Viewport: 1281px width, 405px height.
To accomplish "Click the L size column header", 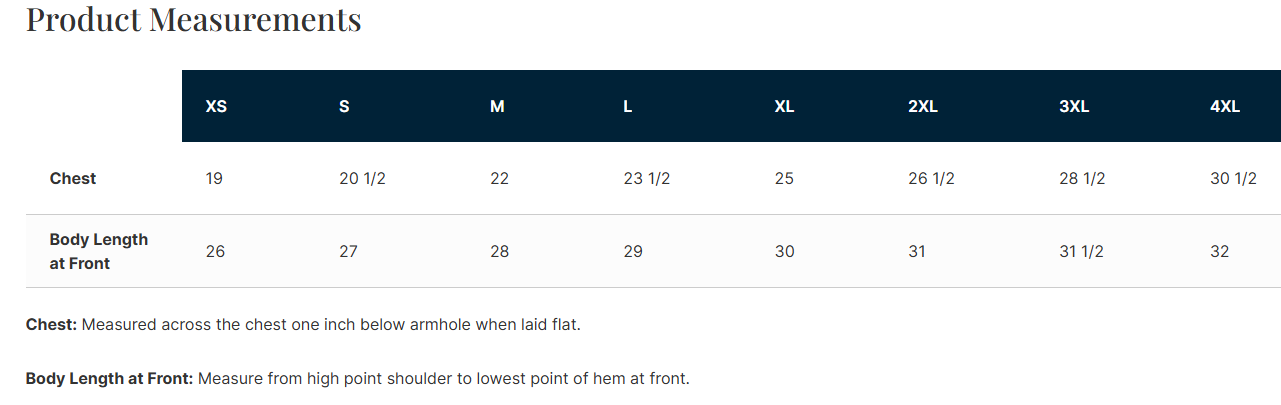I will pos(627,106).
